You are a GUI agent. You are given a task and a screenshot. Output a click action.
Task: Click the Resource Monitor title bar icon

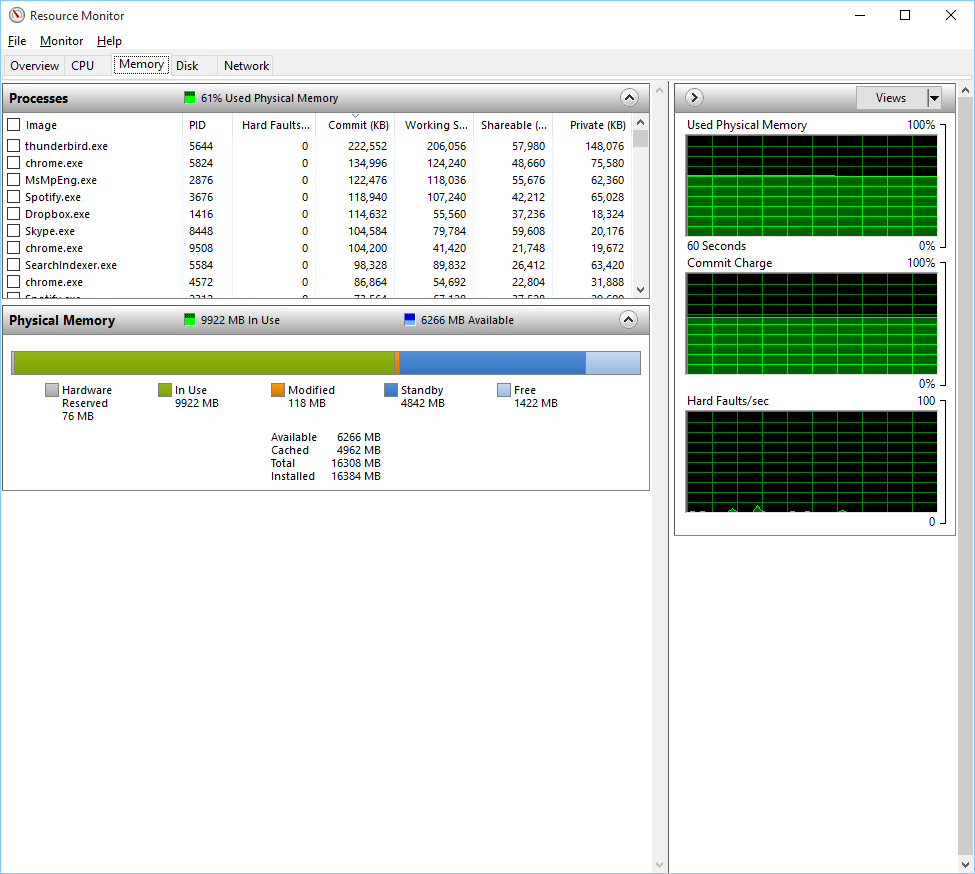(x=17, y=16)
